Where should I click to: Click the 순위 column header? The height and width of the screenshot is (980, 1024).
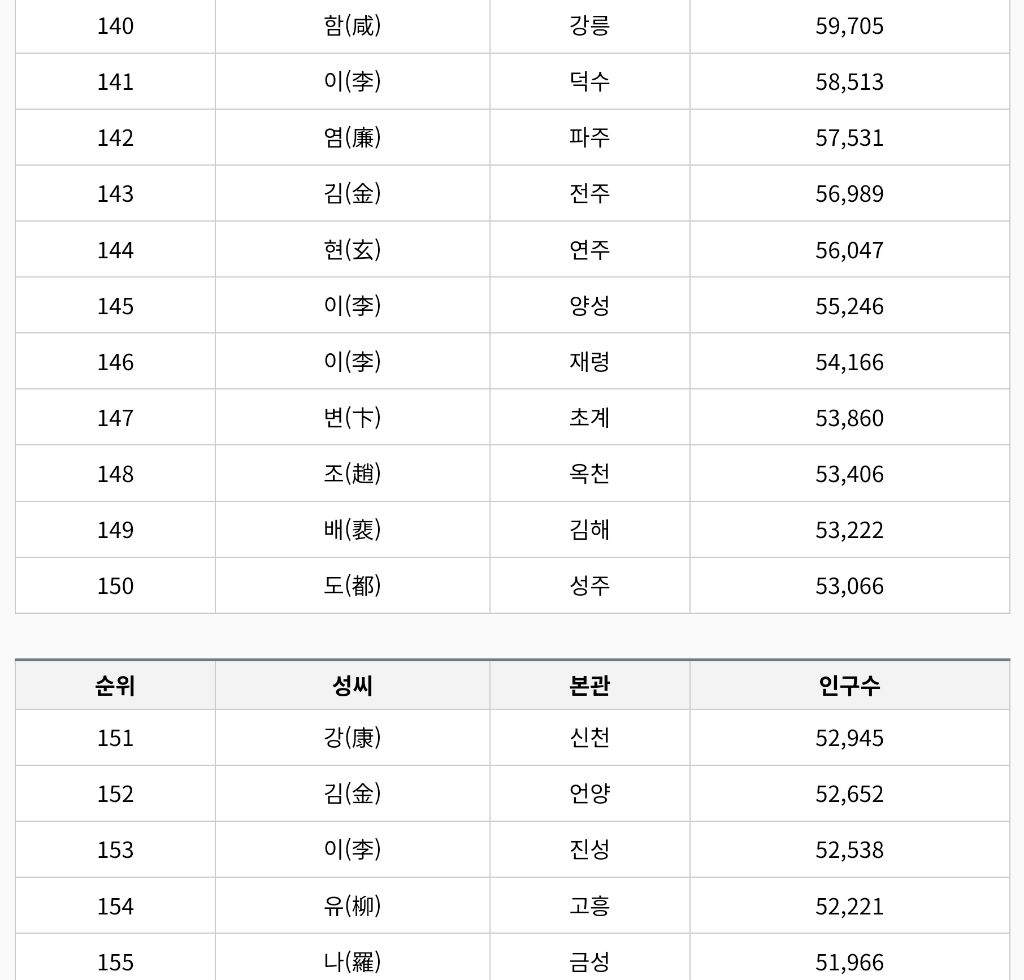115,685
